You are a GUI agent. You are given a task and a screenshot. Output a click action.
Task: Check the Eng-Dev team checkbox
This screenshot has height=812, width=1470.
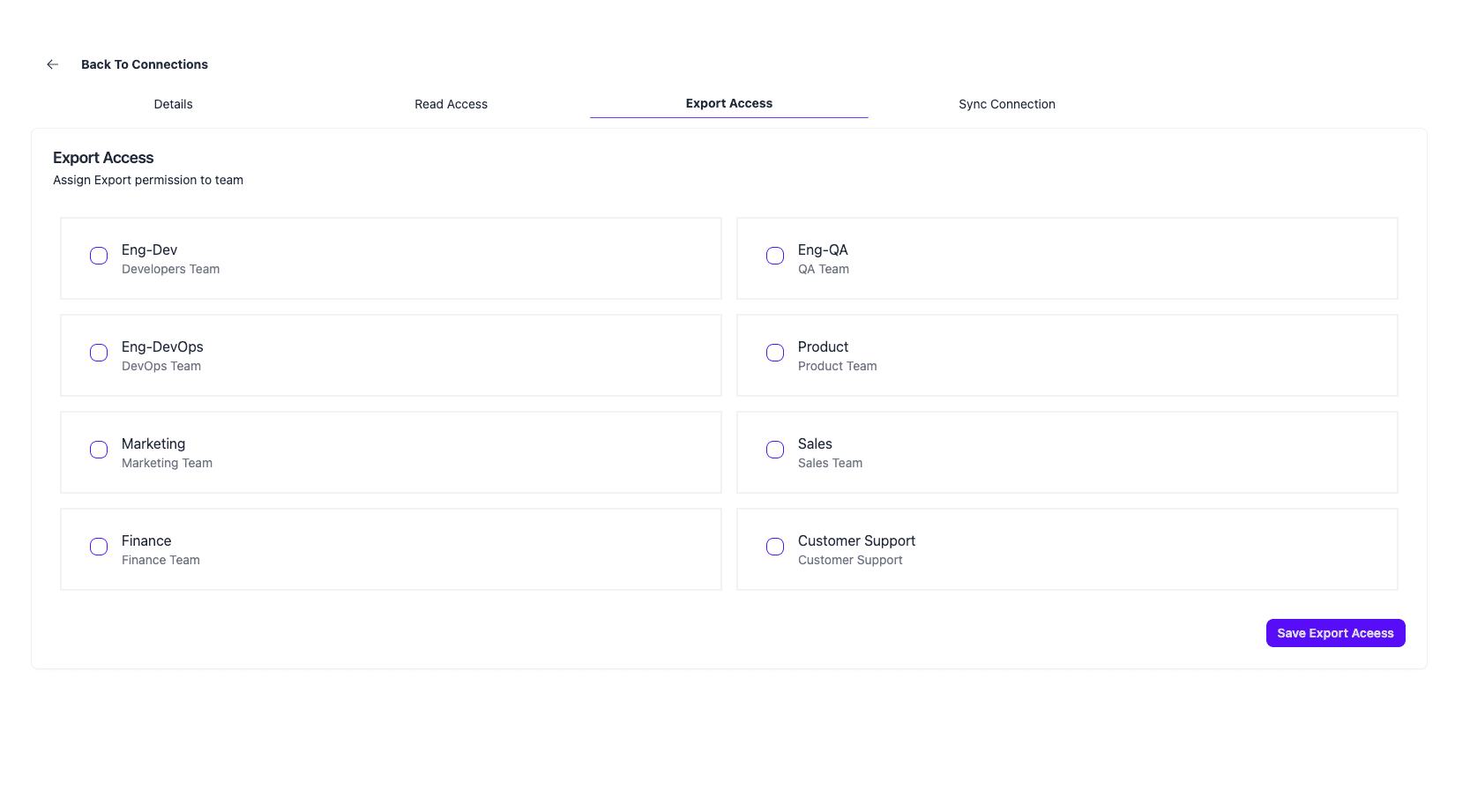99,256
